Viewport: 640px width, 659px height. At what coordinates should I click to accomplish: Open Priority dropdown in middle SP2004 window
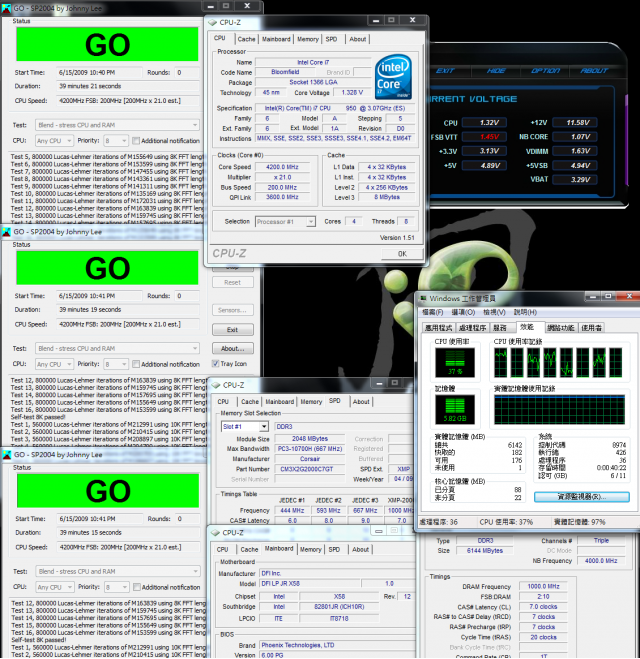(116, 364)
